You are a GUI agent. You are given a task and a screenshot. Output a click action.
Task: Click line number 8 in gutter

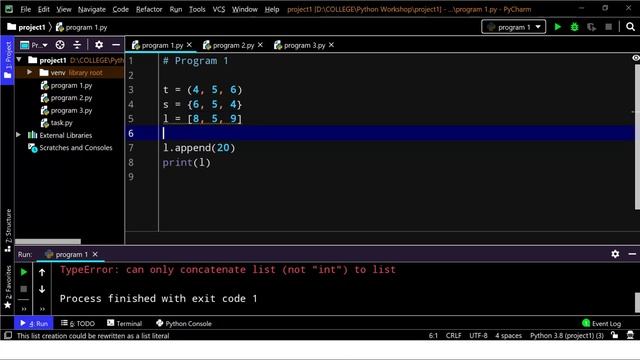[131, 162]
